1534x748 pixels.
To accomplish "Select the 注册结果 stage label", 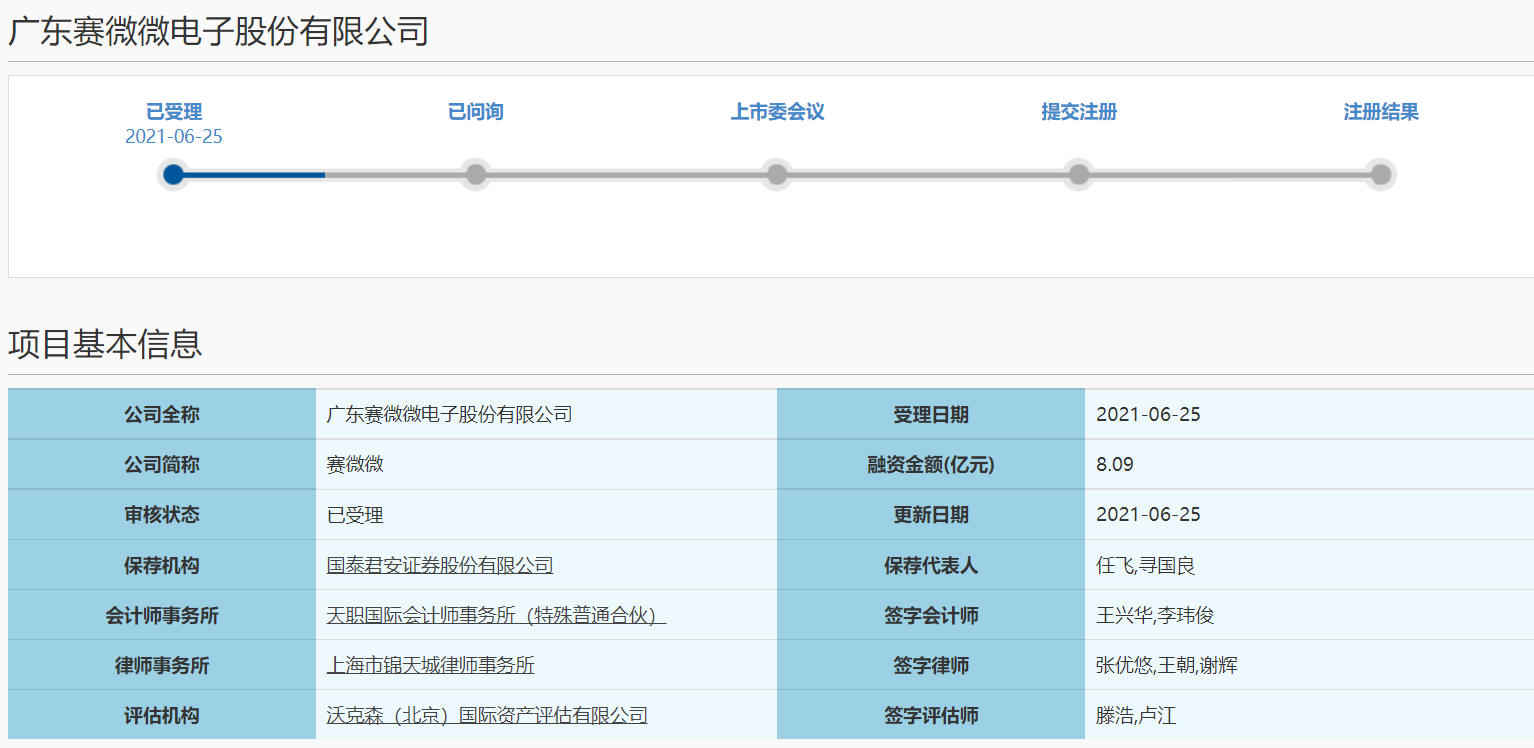I will coord(1381,112).
